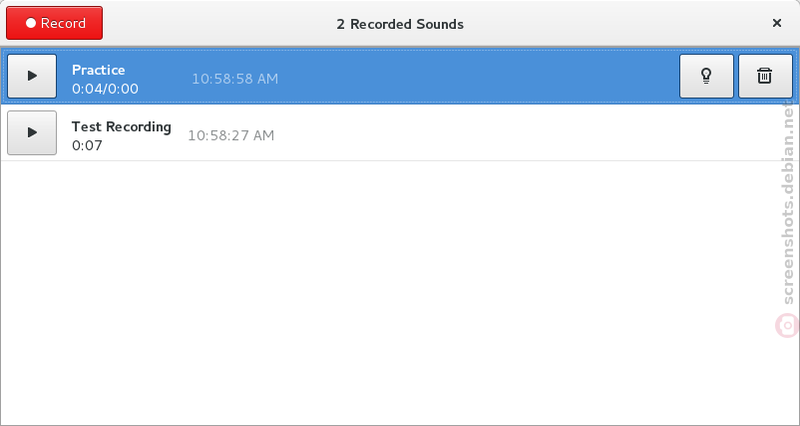Open info for Practice via lightbulb icon

706,76
